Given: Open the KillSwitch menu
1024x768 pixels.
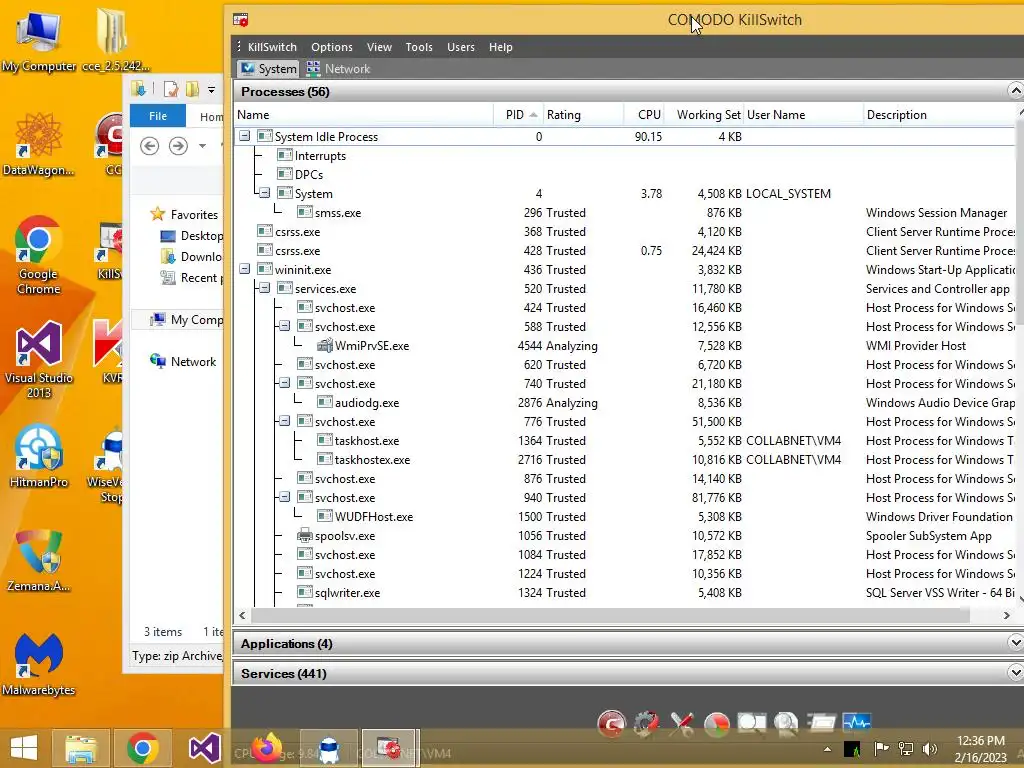Looking at the screenshot, I should 272,47.
